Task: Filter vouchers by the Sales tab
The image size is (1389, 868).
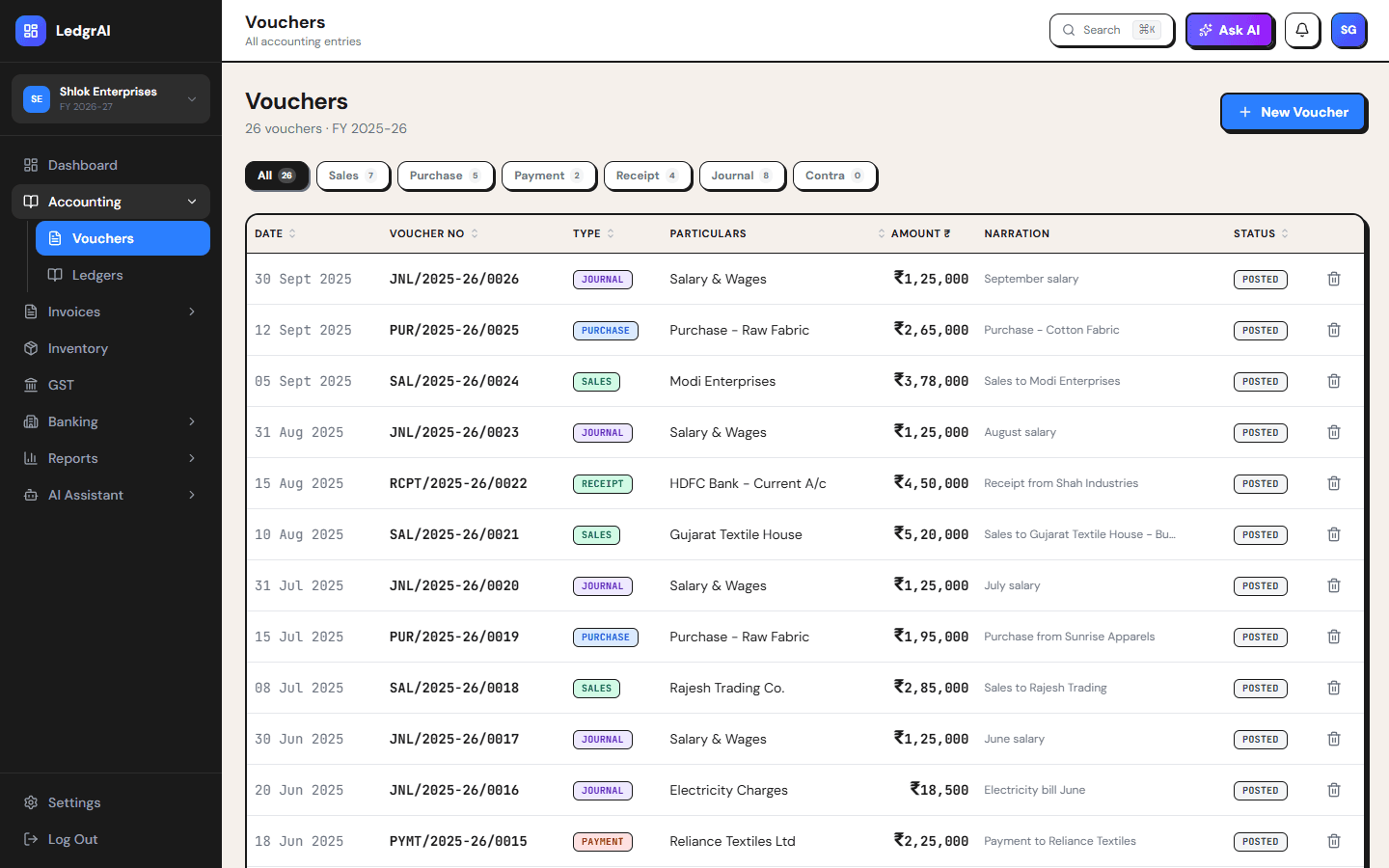Action: pos(352,176)
